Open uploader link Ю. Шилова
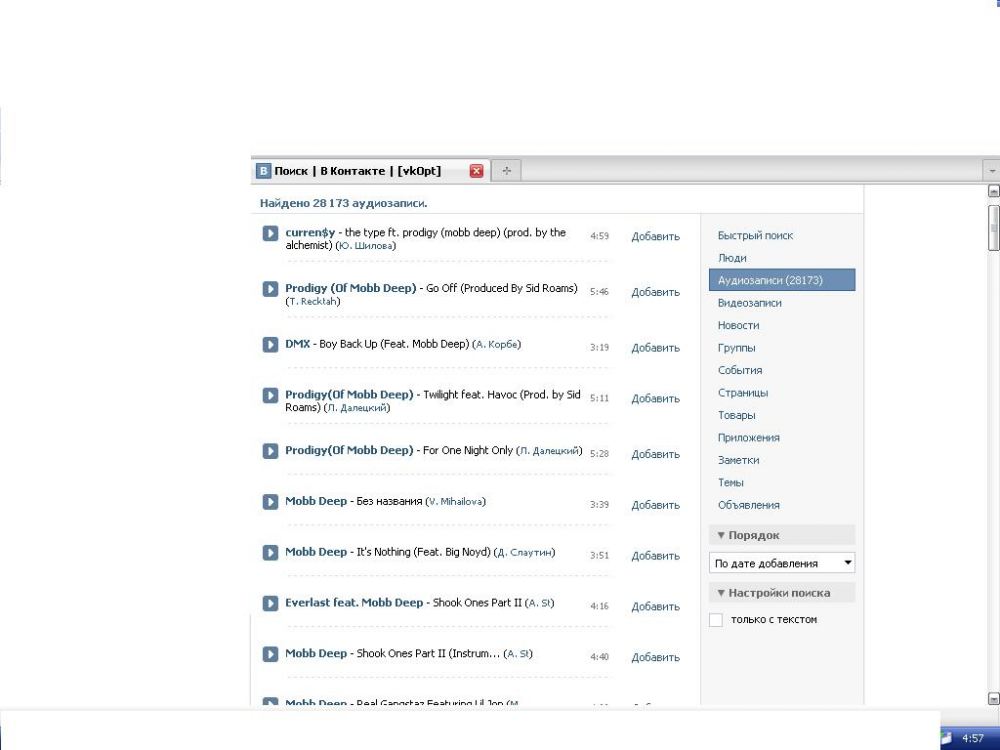Image resolution: width=1000 pixels, height=750 pixels. coord(365,246)
